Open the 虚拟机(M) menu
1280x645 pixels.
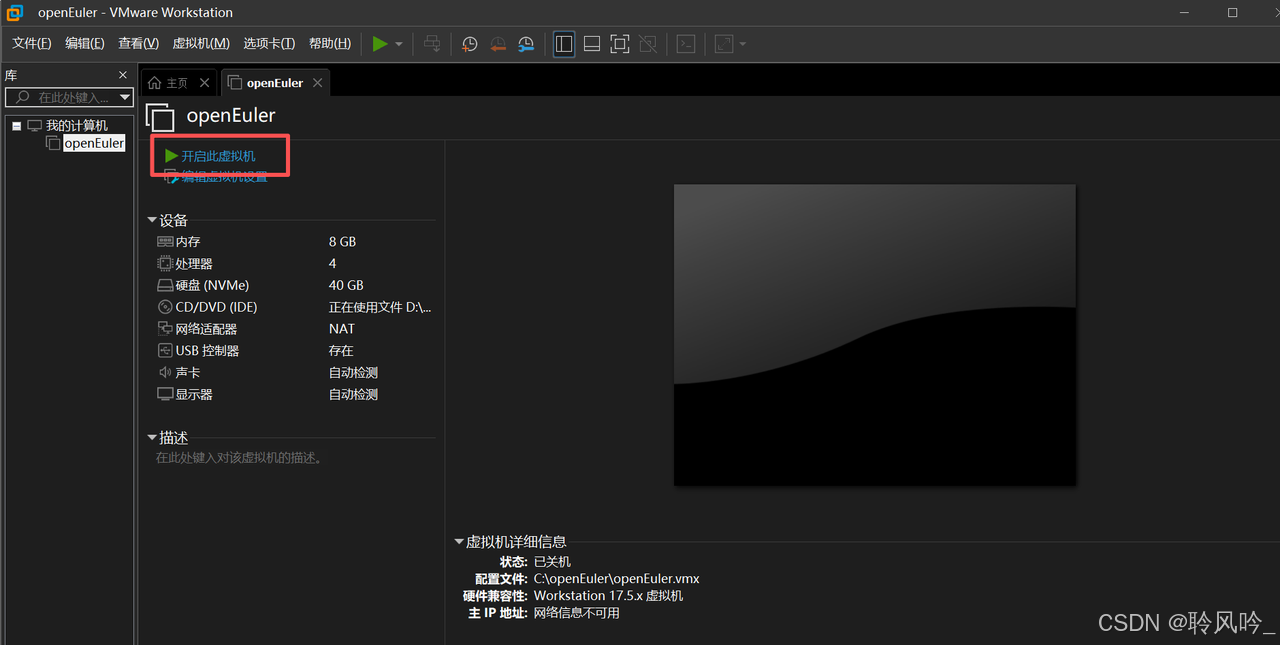pos(201,44)
